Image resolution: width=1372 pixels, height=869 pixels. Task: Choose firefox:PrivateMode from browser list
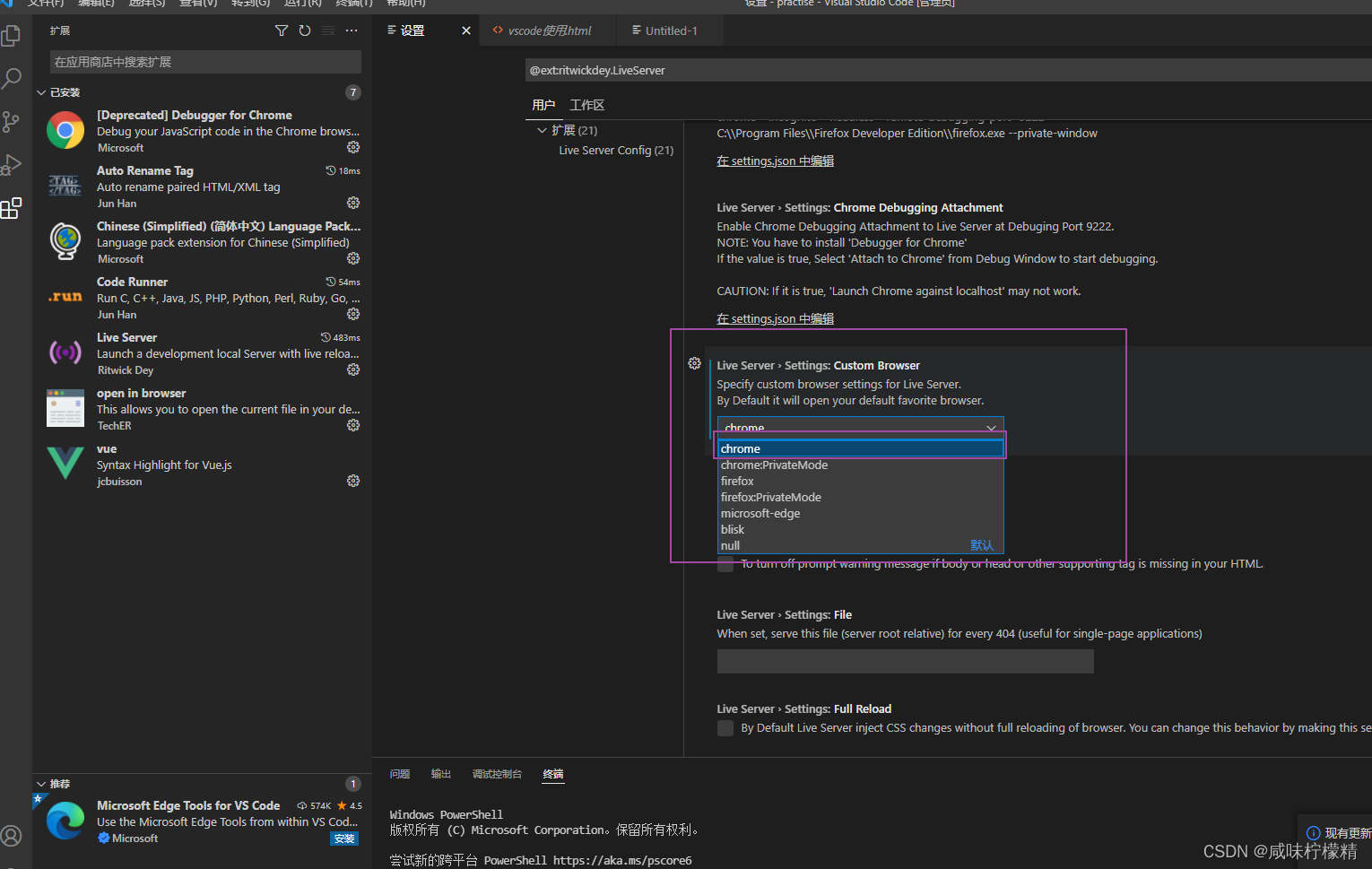[x=861, y=497]
